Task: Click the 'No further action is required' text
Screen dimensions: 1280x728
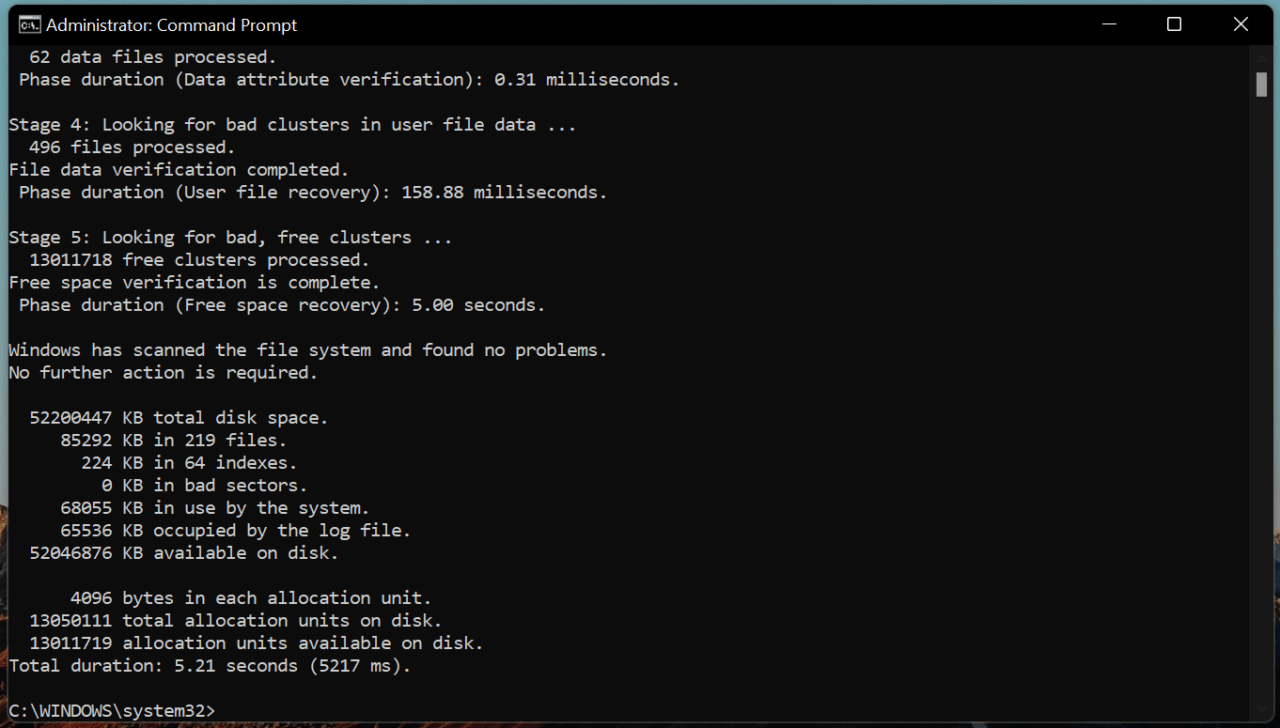Action: click(163, 373)
